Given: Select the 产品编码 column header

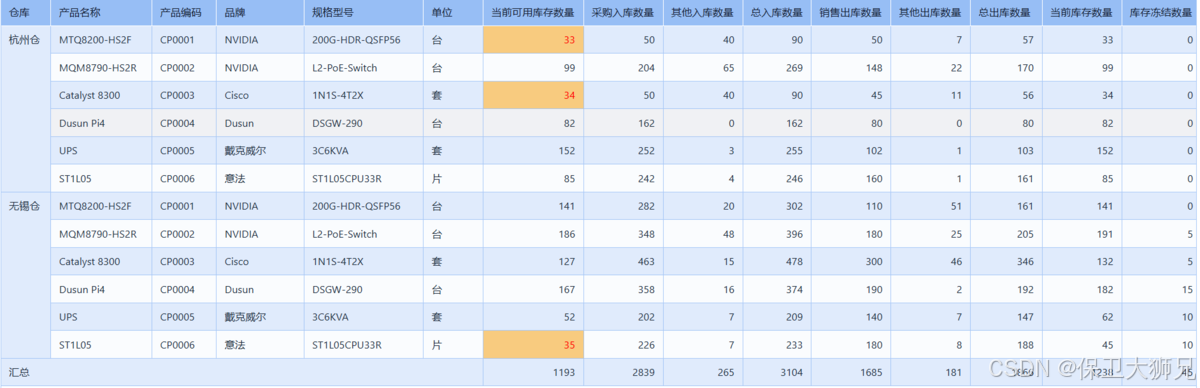Looking at the screenshot, I should coord(184,13).
